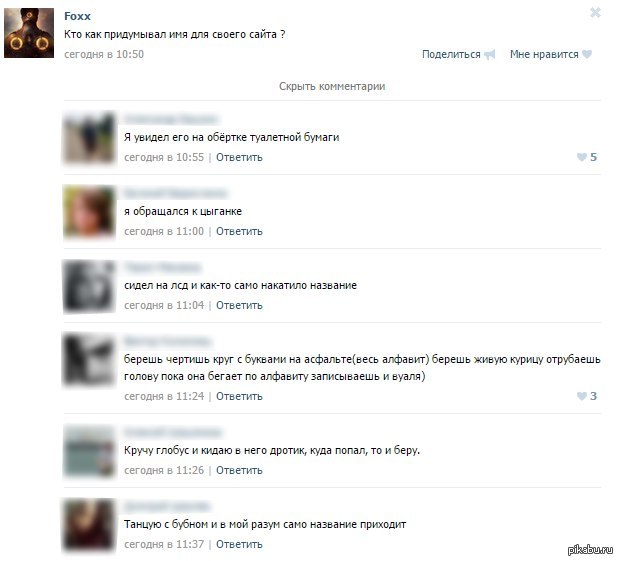Click the megaphone icon beside Поделиться

click(x=490, y=54)
